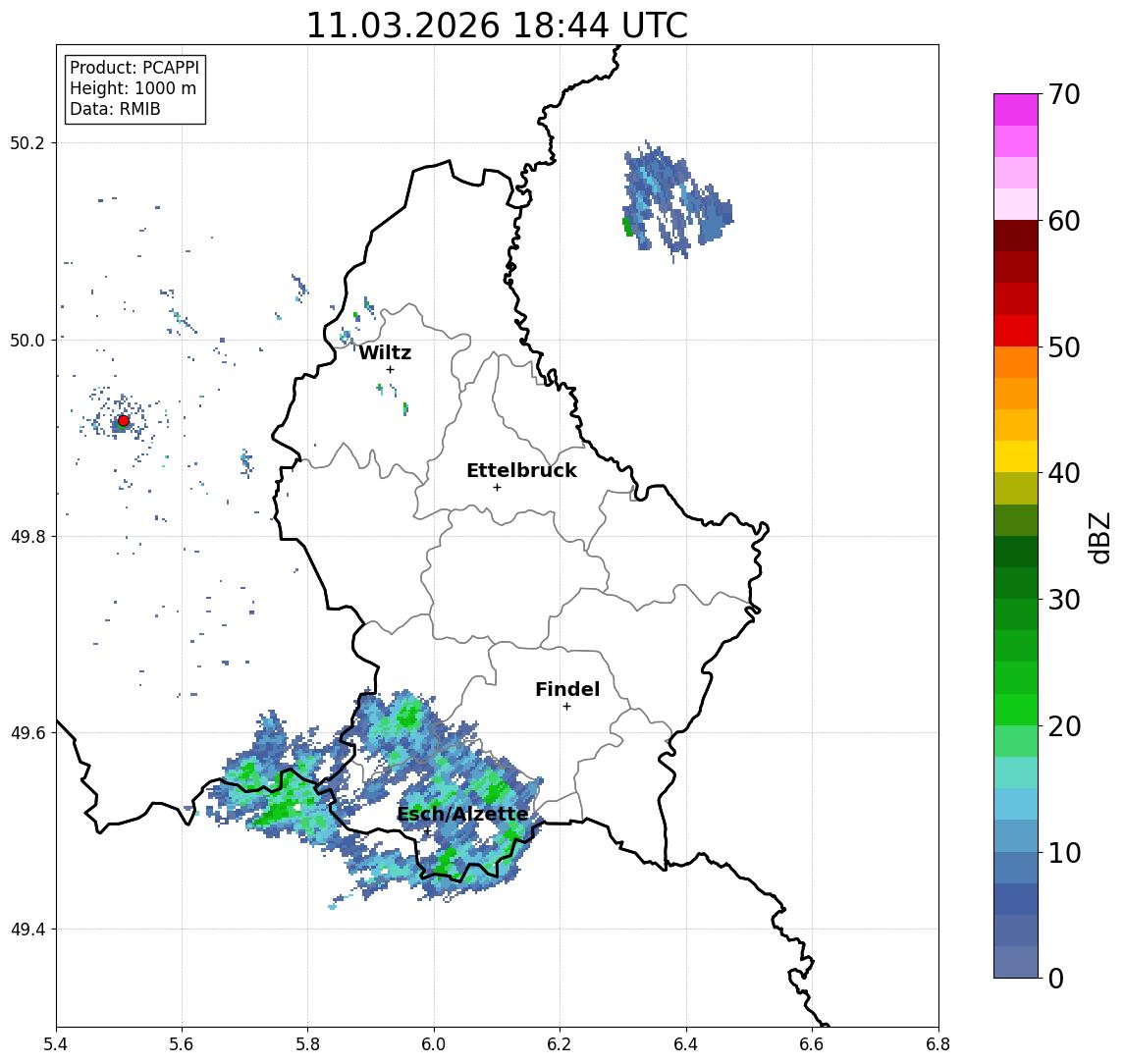Pick the orange colorbar segment below 50
This screenshot has height=1064, width=1124.
(x=1016, y=362)
